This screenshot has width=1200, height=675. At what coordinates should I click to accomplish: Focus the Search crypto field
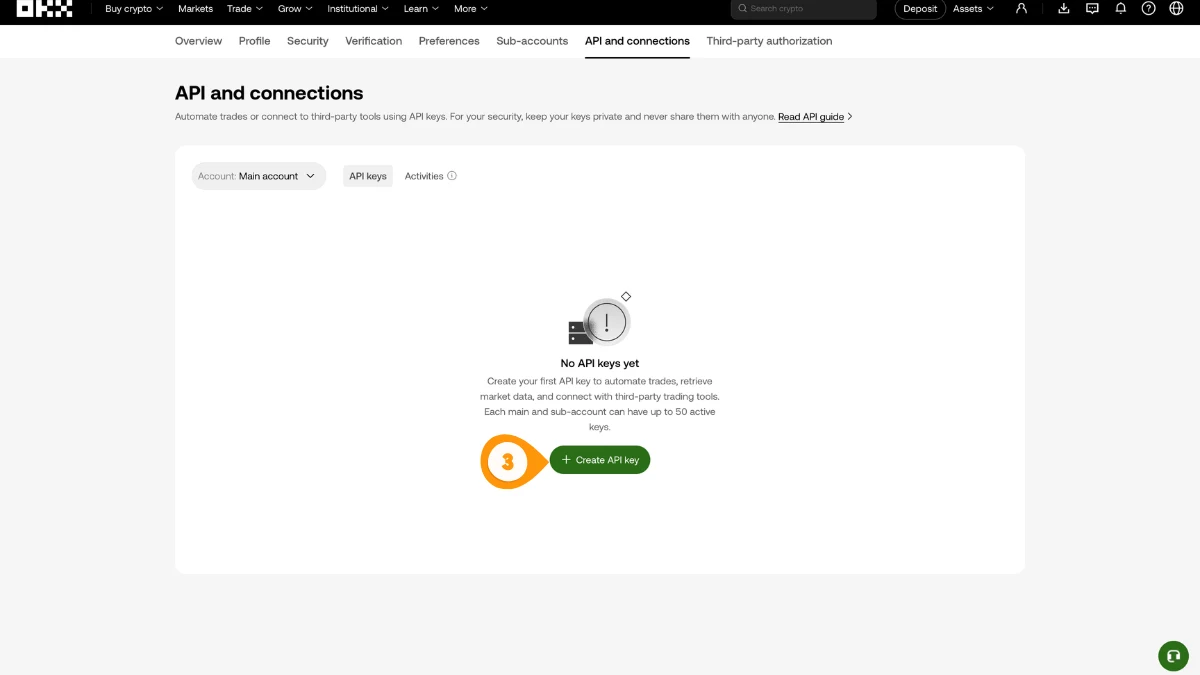coord(804,9)
